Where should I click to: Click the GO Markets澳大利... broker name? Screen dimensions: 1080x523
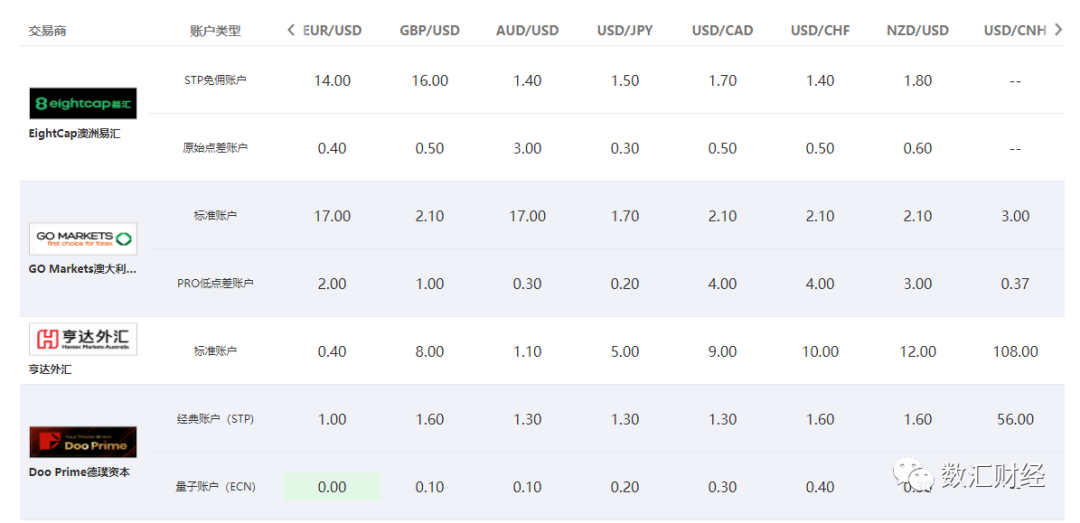click(x=84, y=269)
